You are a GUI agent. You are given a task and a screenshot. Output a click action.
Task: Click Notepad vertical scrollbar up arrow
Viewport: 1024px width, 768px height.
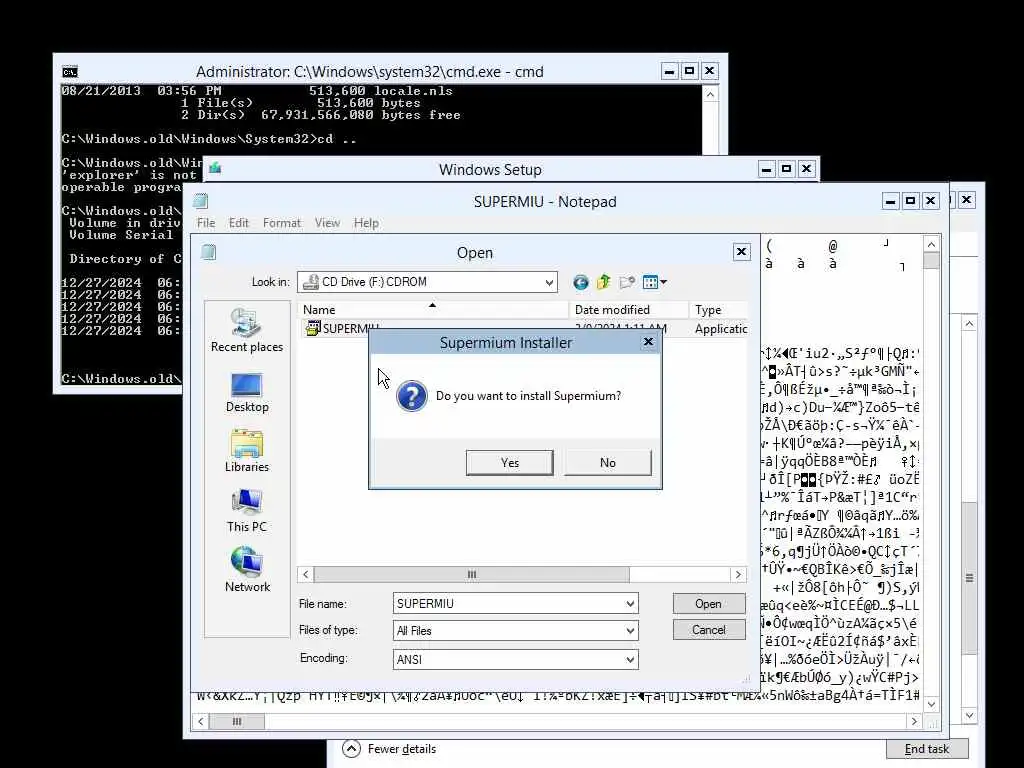pos(931,244)
